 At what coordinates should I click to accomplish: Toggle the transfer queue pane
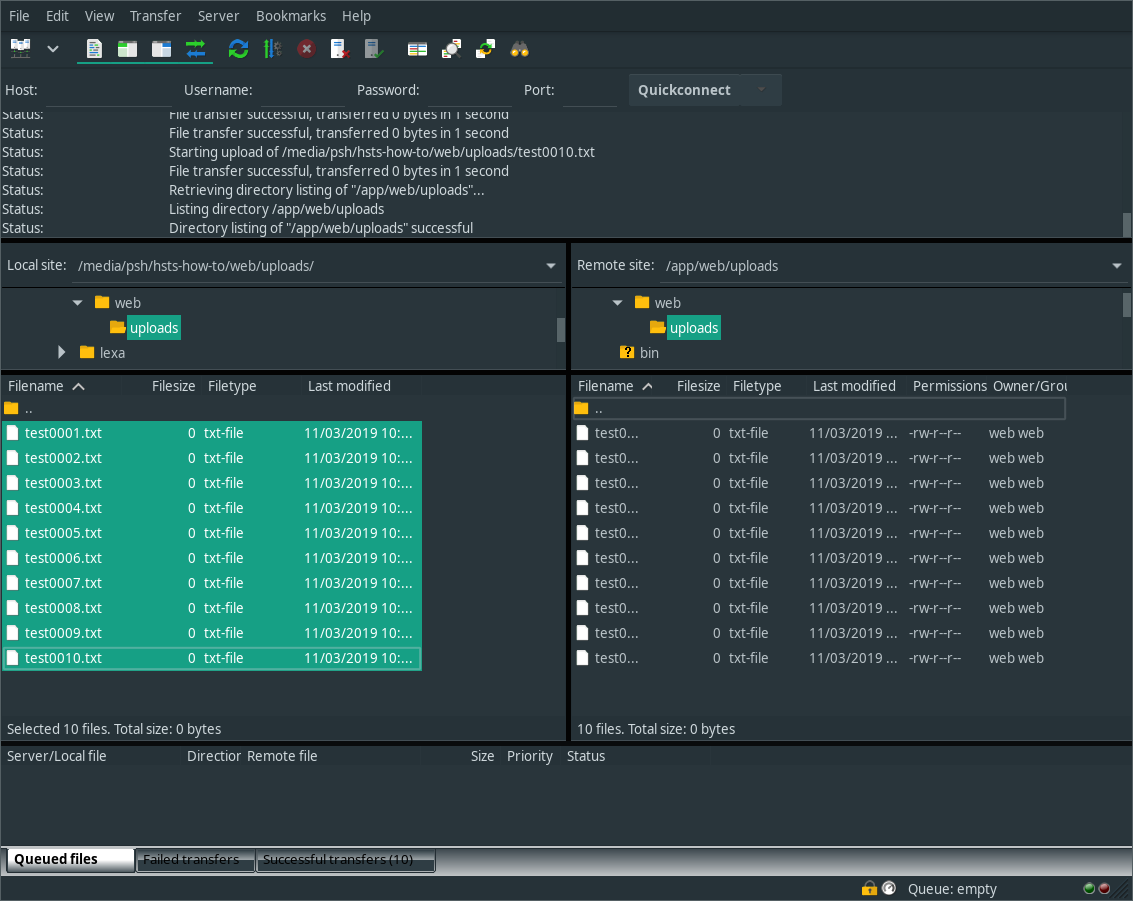point(196,47)
